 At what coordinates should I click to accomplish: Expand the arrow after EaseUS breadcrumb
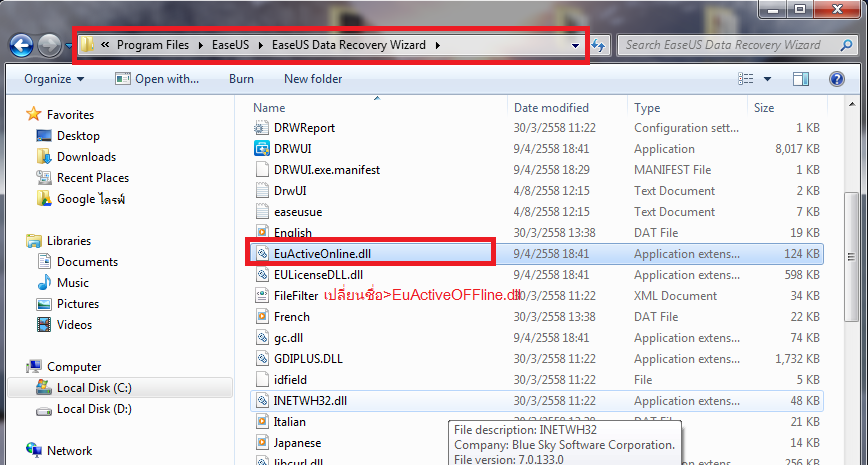[260, 45]
